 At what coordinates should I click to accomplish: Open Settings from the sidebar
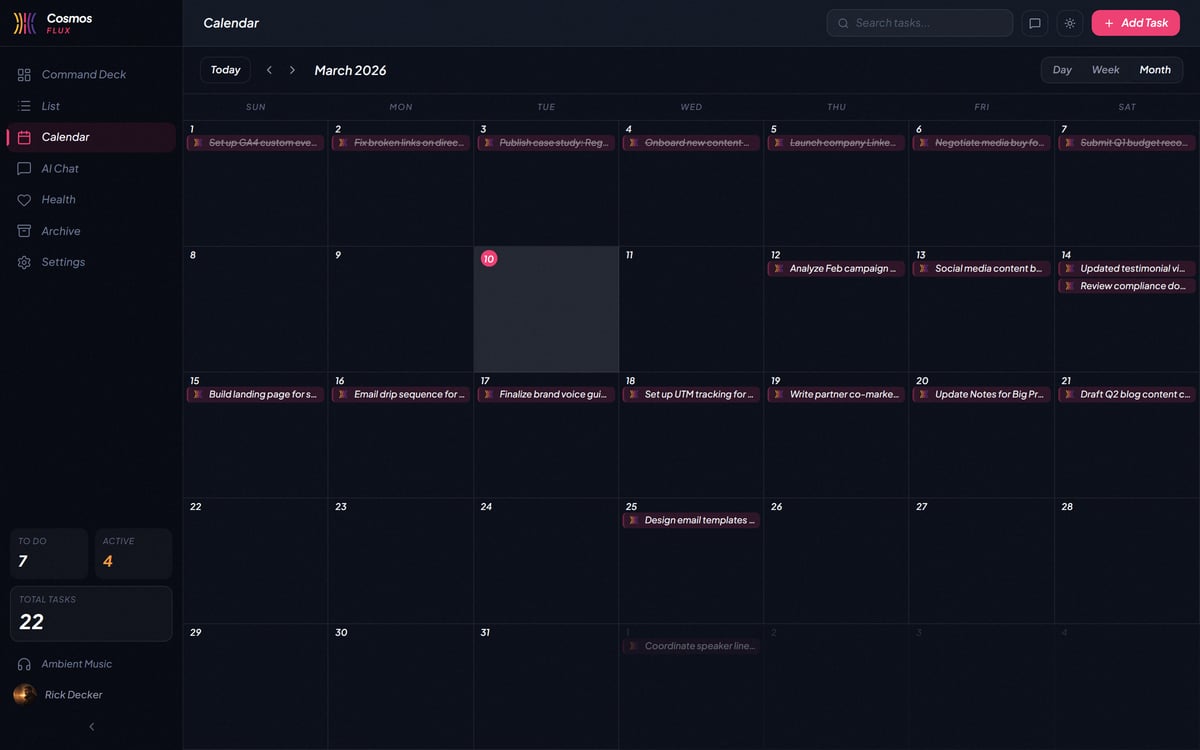(63, 261)
